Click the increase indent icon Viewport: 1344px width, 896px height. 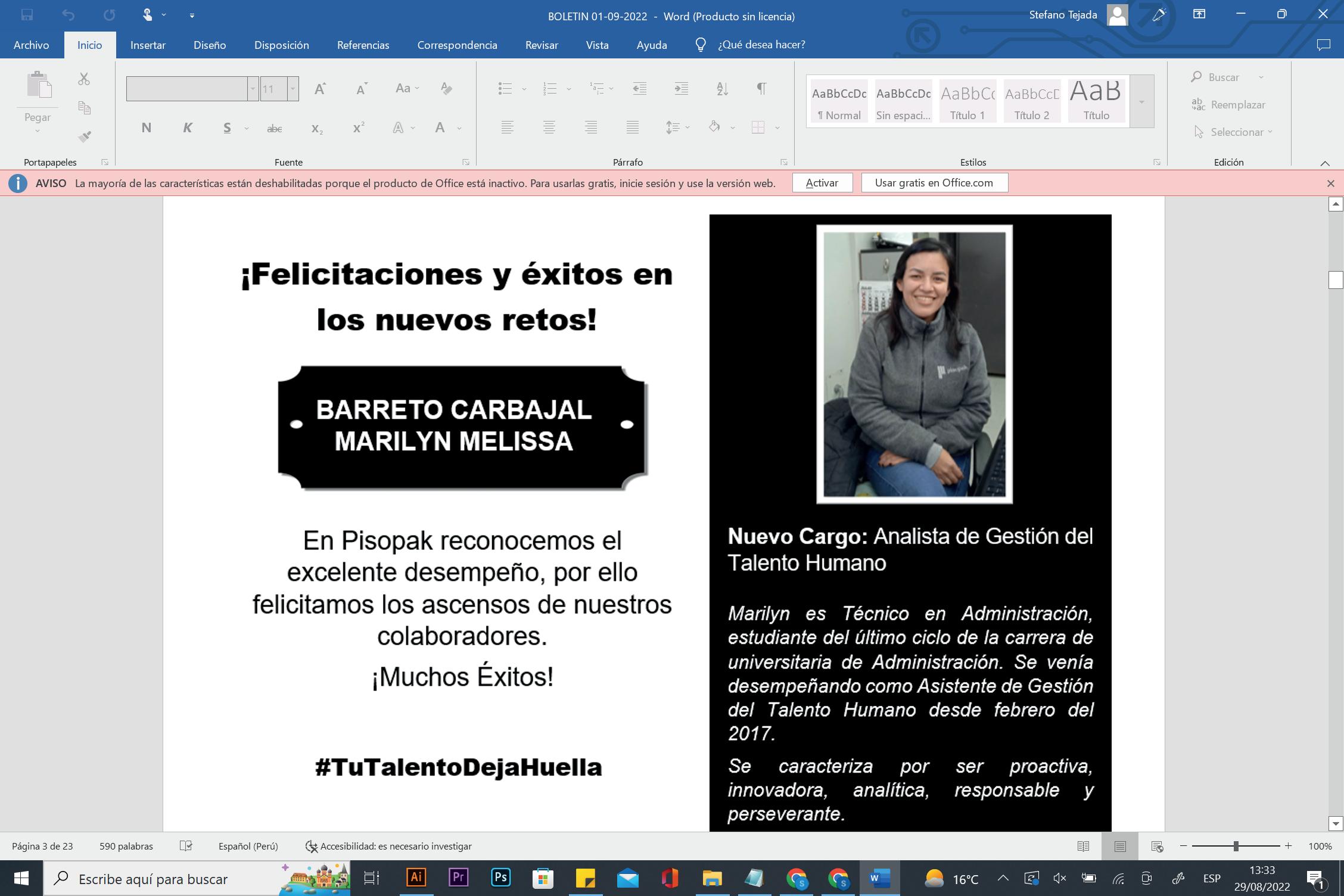click(x=681, y=89)
